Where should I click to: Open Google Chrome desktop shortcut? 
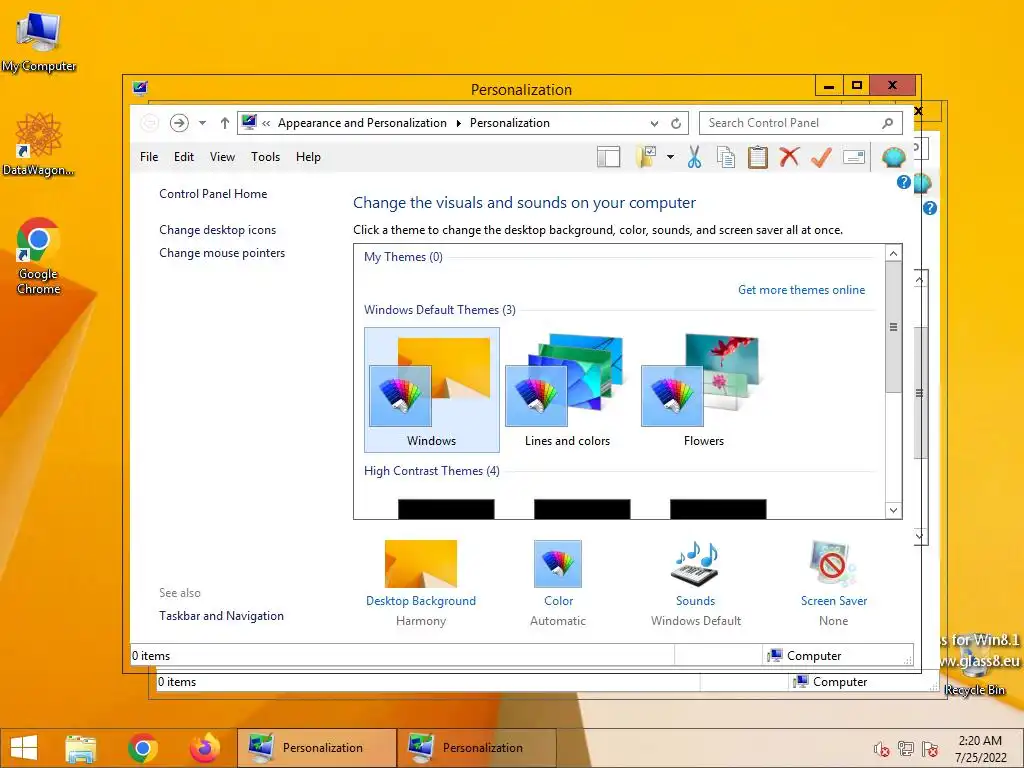point(38,256)
